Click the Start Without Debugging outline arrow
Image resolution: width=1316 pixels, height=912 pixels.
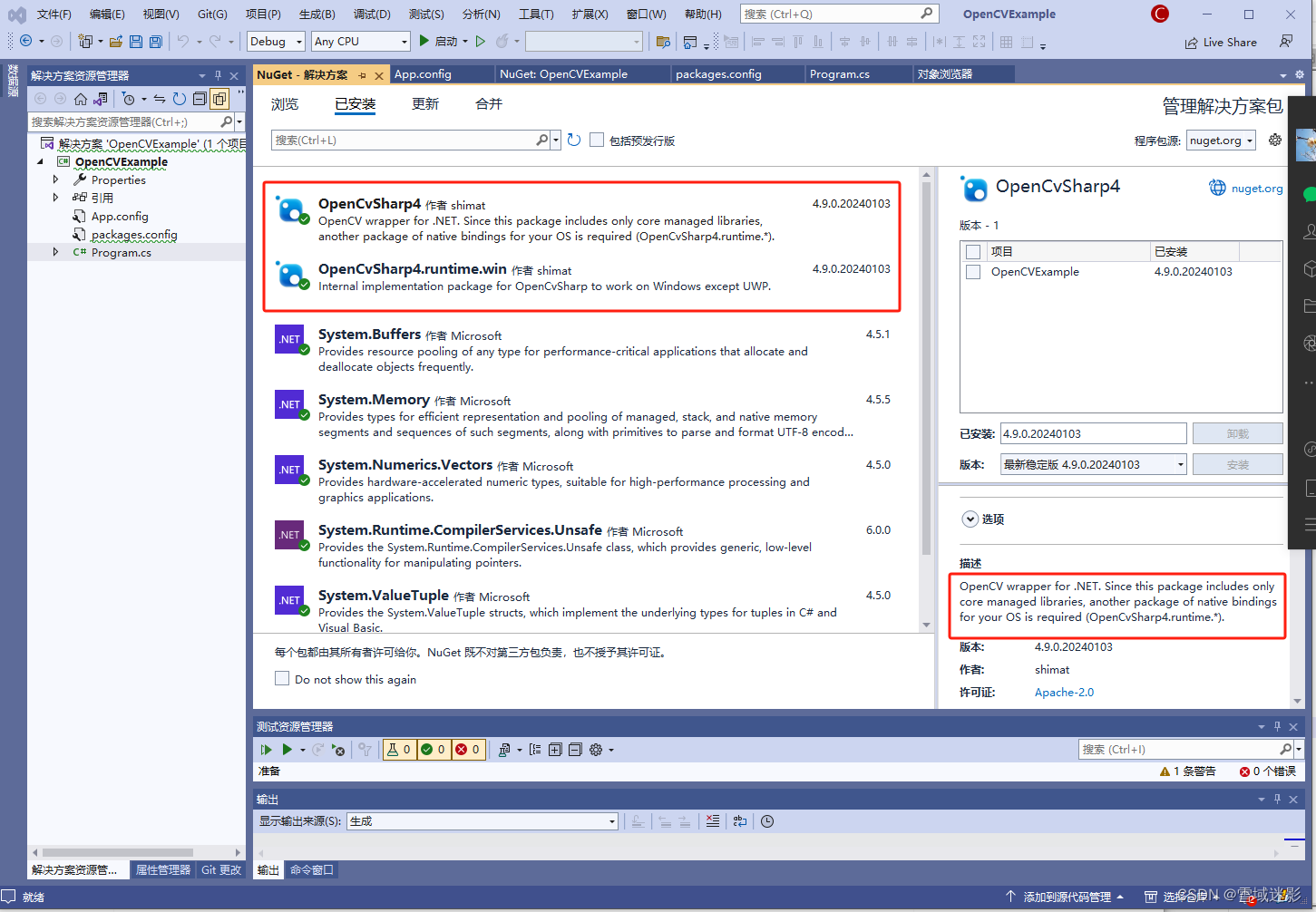coord(480,41)
